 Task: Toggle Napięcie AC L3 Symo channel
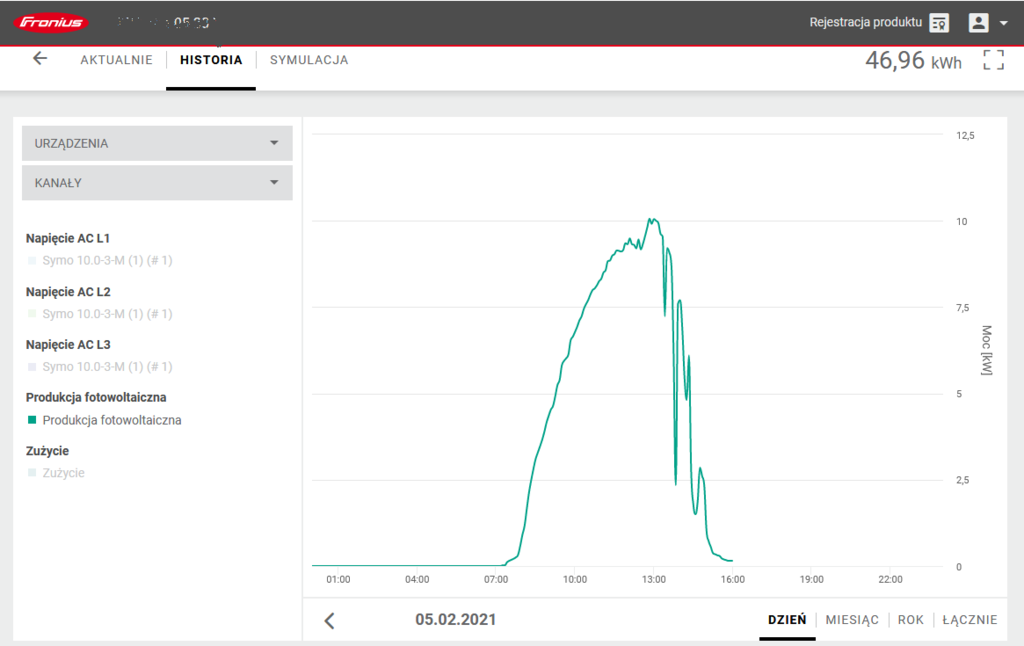tap(107, 367)
